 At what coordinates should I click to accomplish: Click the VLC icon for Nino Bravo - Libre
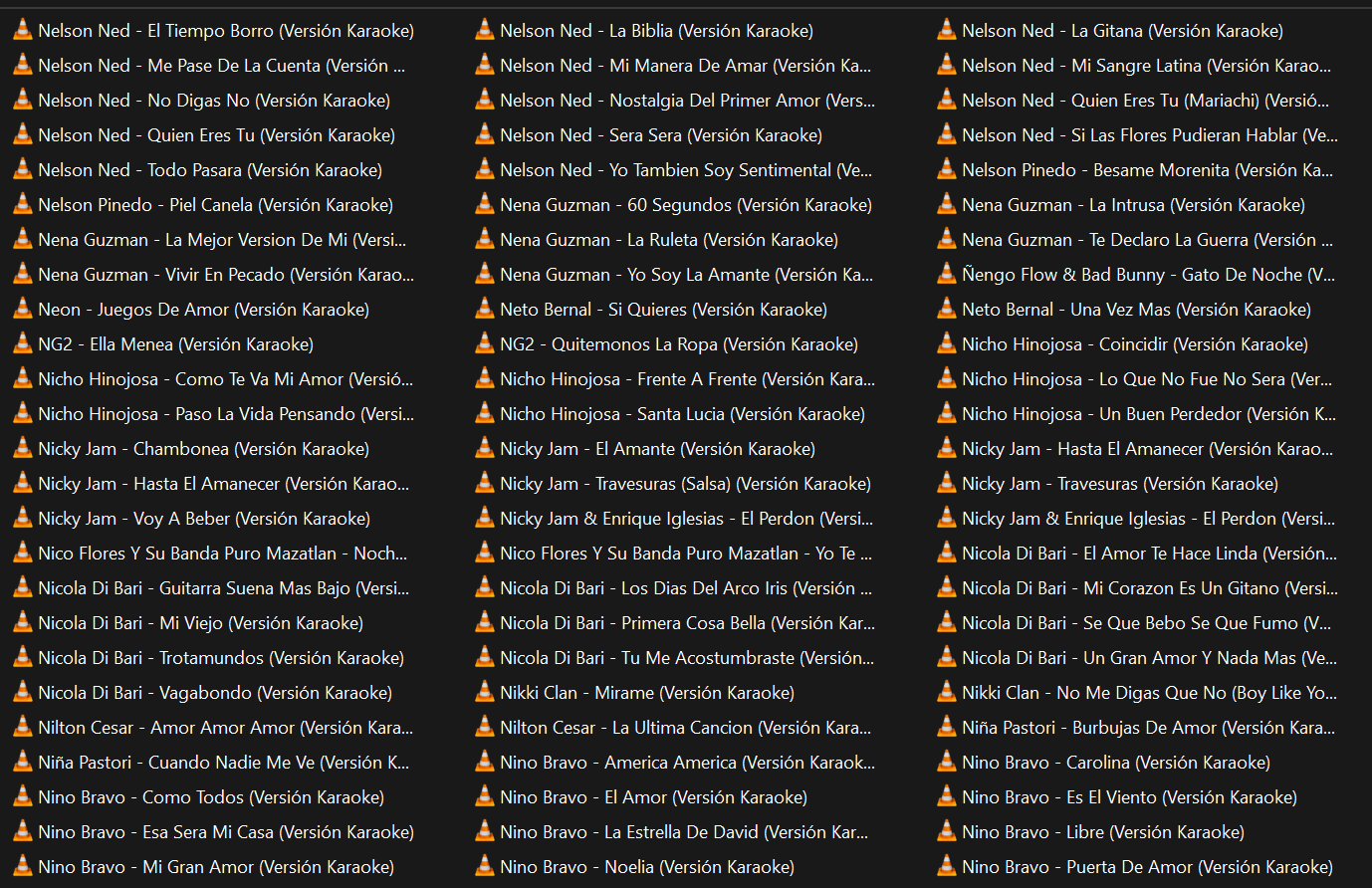947,832
